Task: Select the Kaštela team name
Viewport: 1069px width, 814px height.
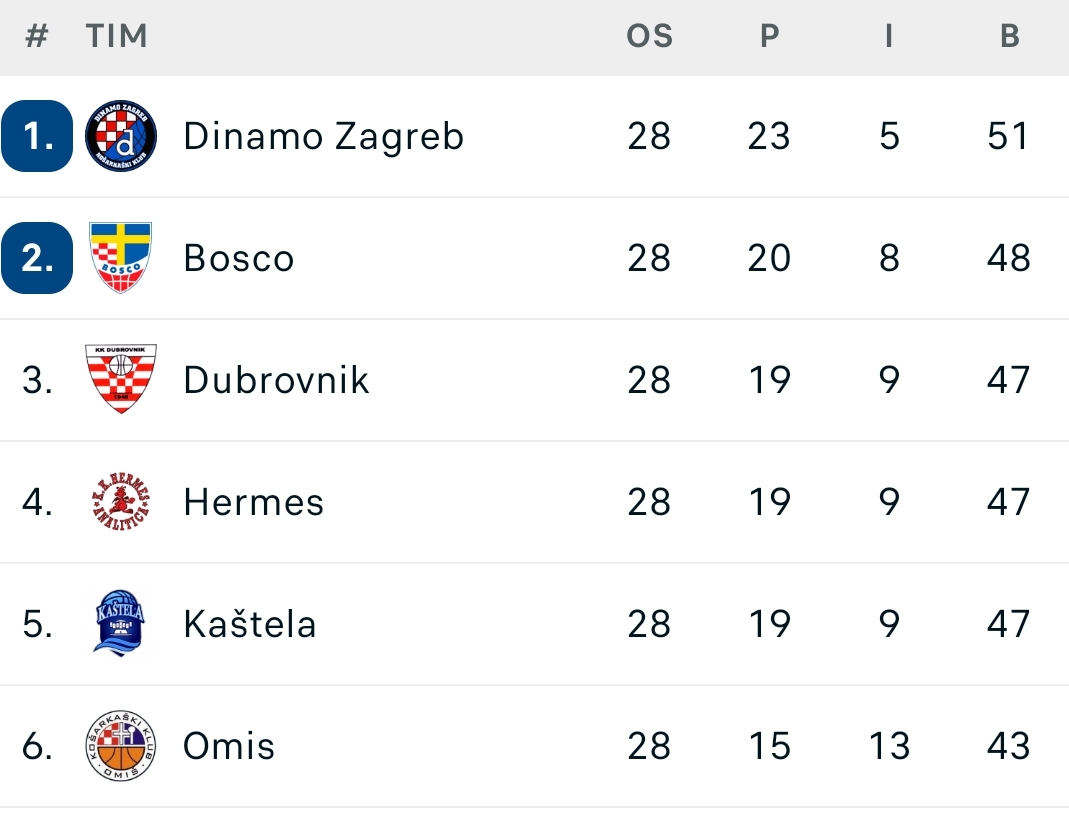Action: pyautogui.click(x=250, y=624)
